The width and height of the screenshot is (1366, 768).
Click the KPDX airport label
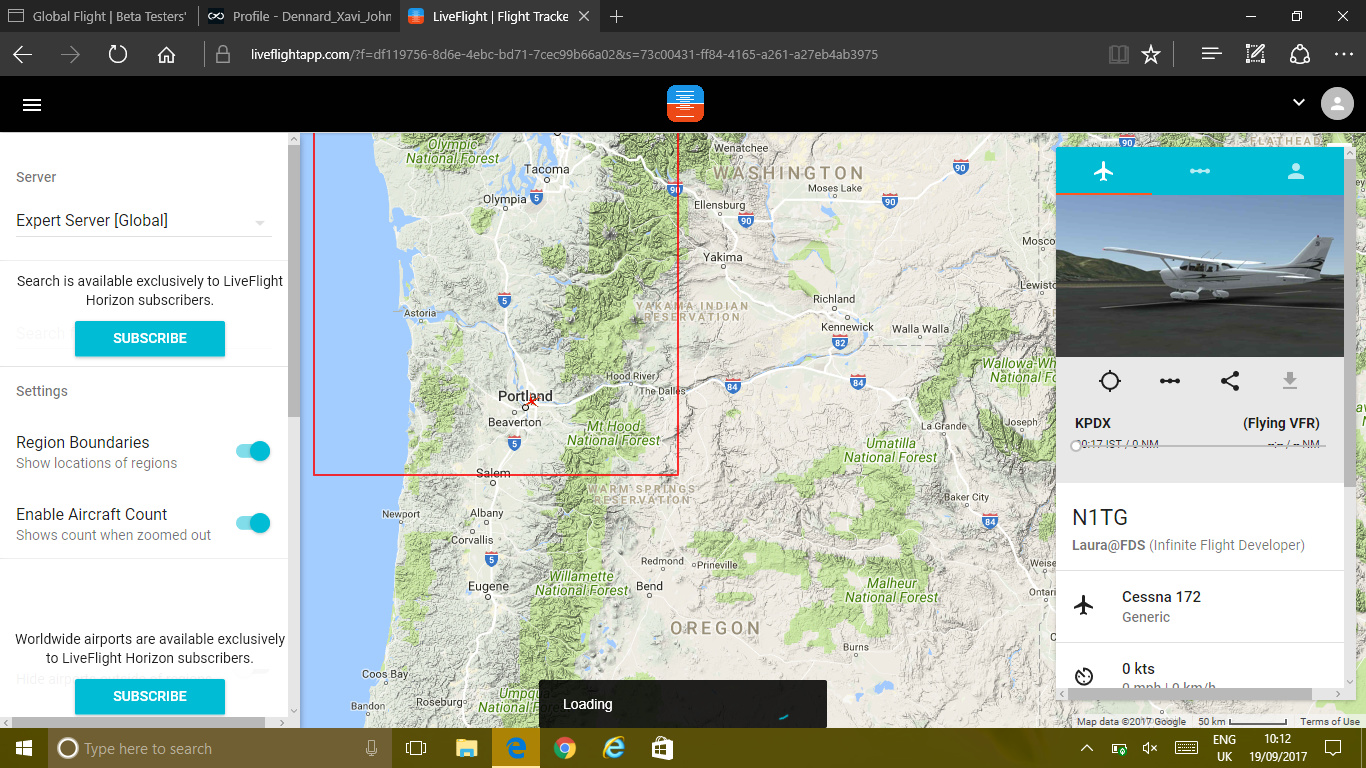coord(1093,423)
